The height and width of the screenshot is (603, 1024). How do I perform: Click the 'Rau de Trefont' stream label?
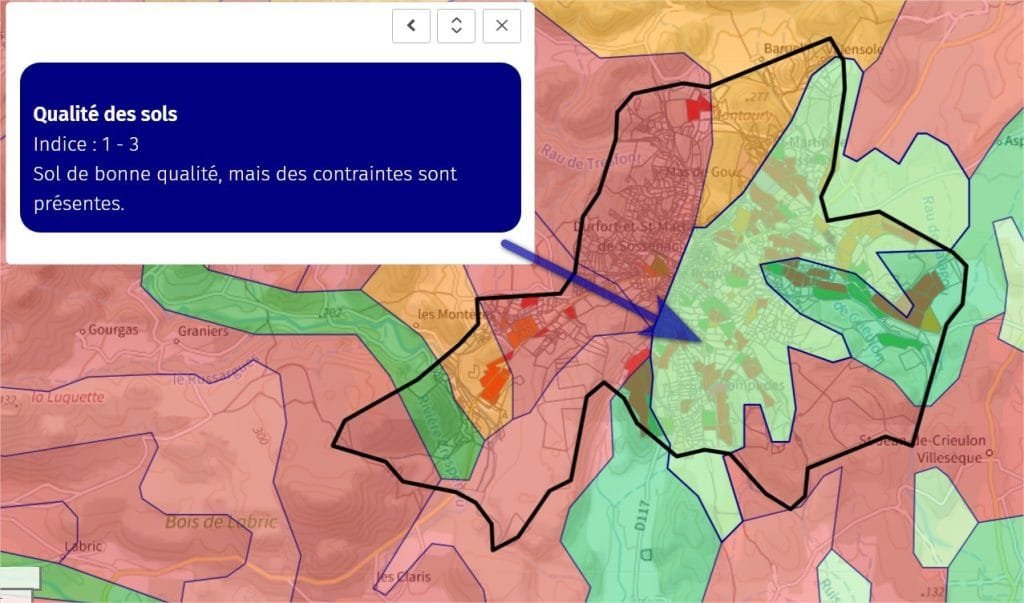coord(590,157)
